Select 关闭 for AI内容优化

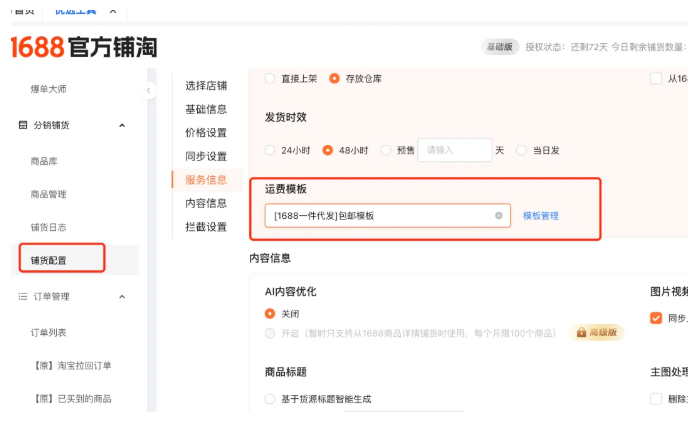pos(270,313)
